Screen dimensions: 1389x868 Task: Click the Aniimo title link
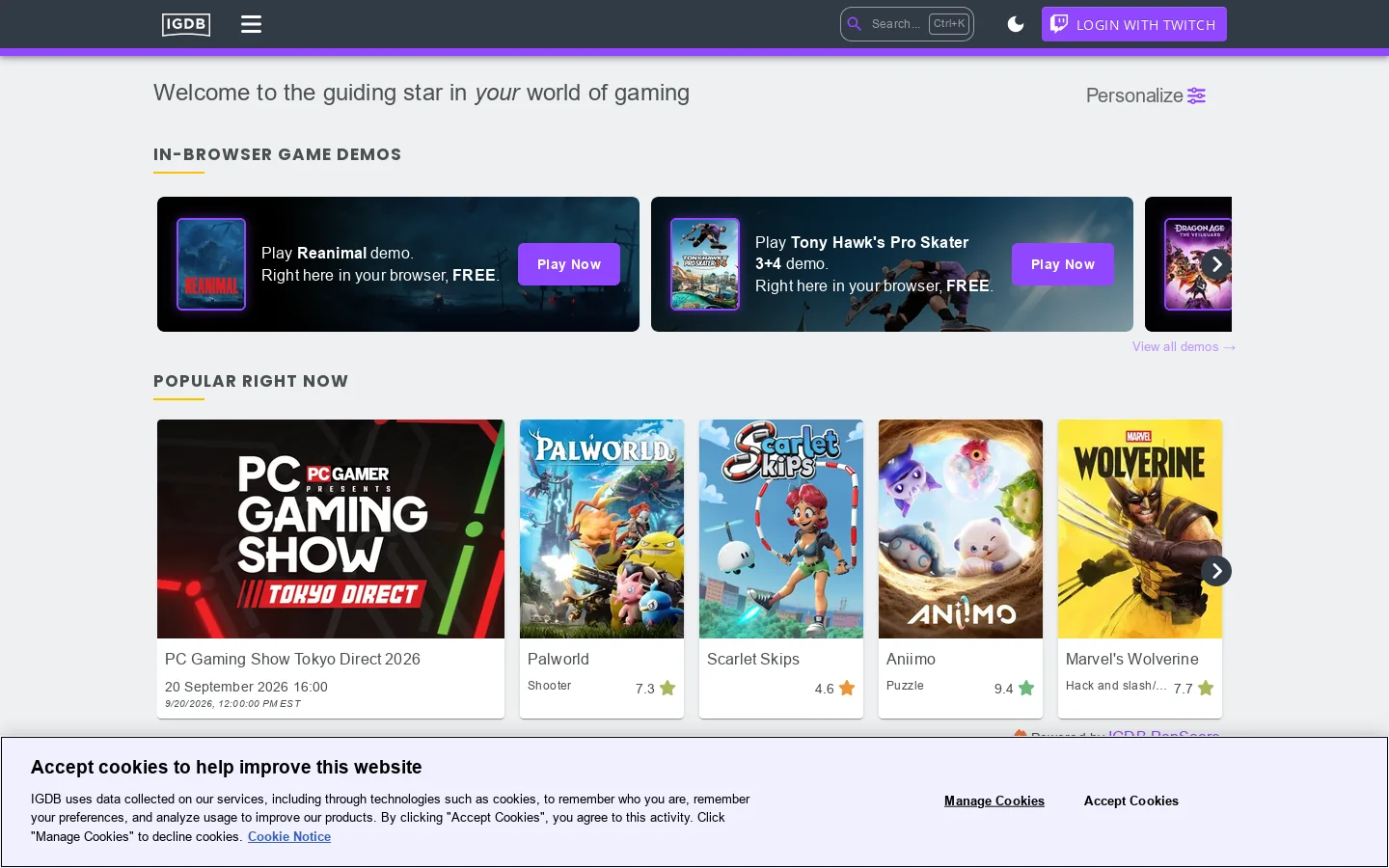(x=911, y=659)
